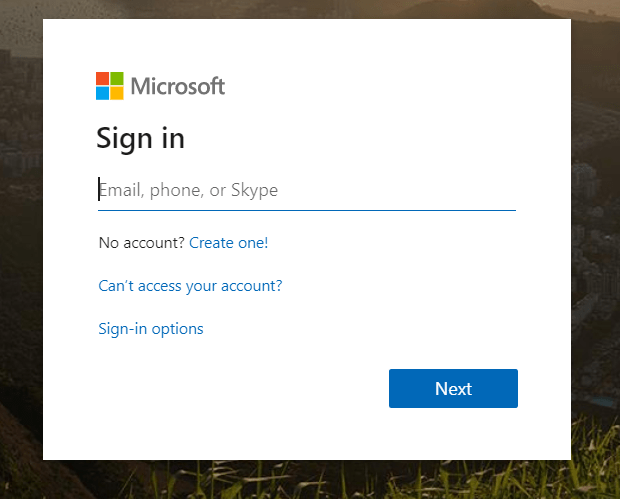Open the "Sign-in options" link

[x=150, y=329]
